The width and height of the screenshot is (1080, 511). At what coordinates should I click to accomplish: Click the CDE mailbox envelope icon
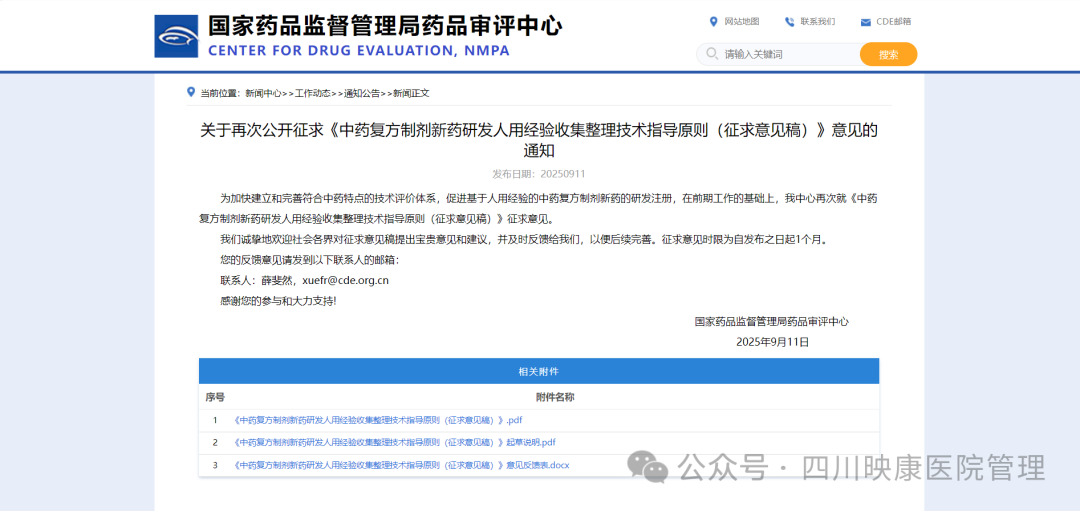coord(866,22)
